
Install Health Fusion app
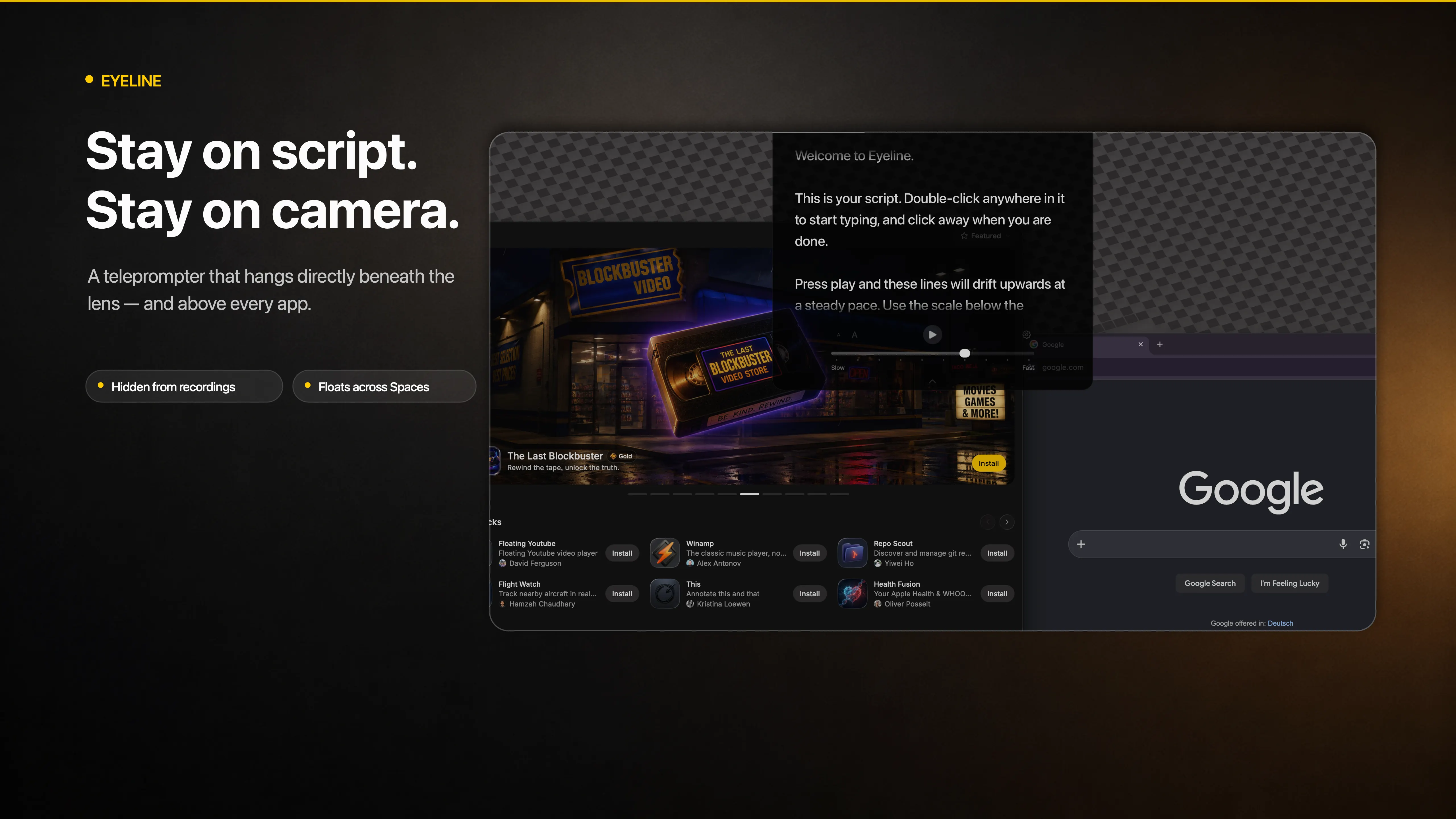(x=997, y=594)
